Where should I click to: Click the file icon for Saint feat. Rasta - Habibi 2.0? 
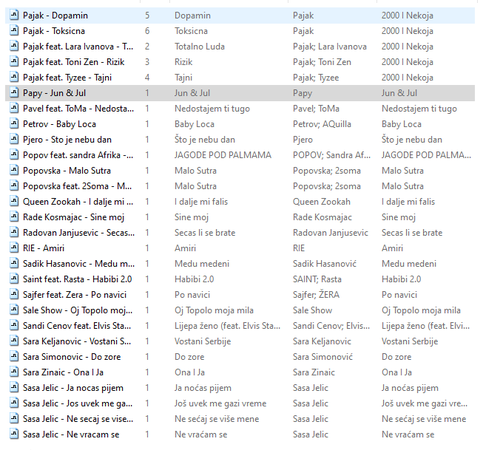point(14,279)
